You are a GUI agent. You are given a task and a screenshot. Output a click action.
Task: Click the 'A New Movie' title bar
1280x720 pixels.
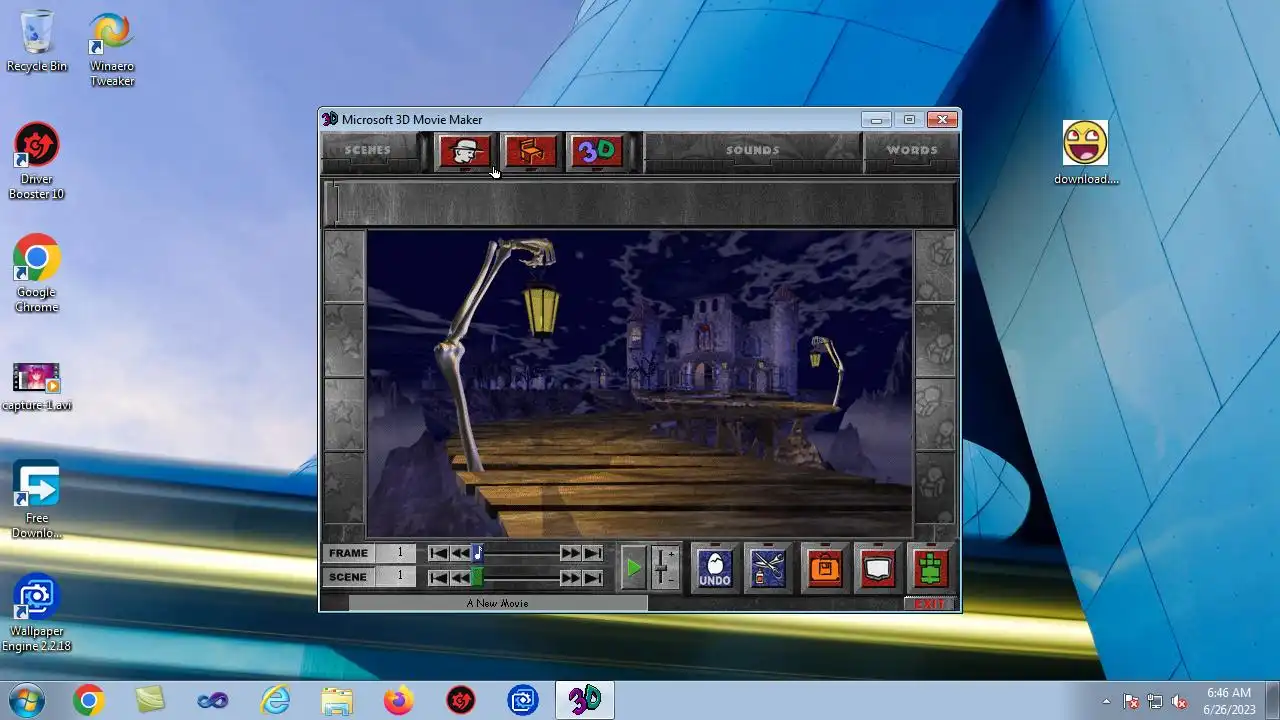(x=497, y=603)
